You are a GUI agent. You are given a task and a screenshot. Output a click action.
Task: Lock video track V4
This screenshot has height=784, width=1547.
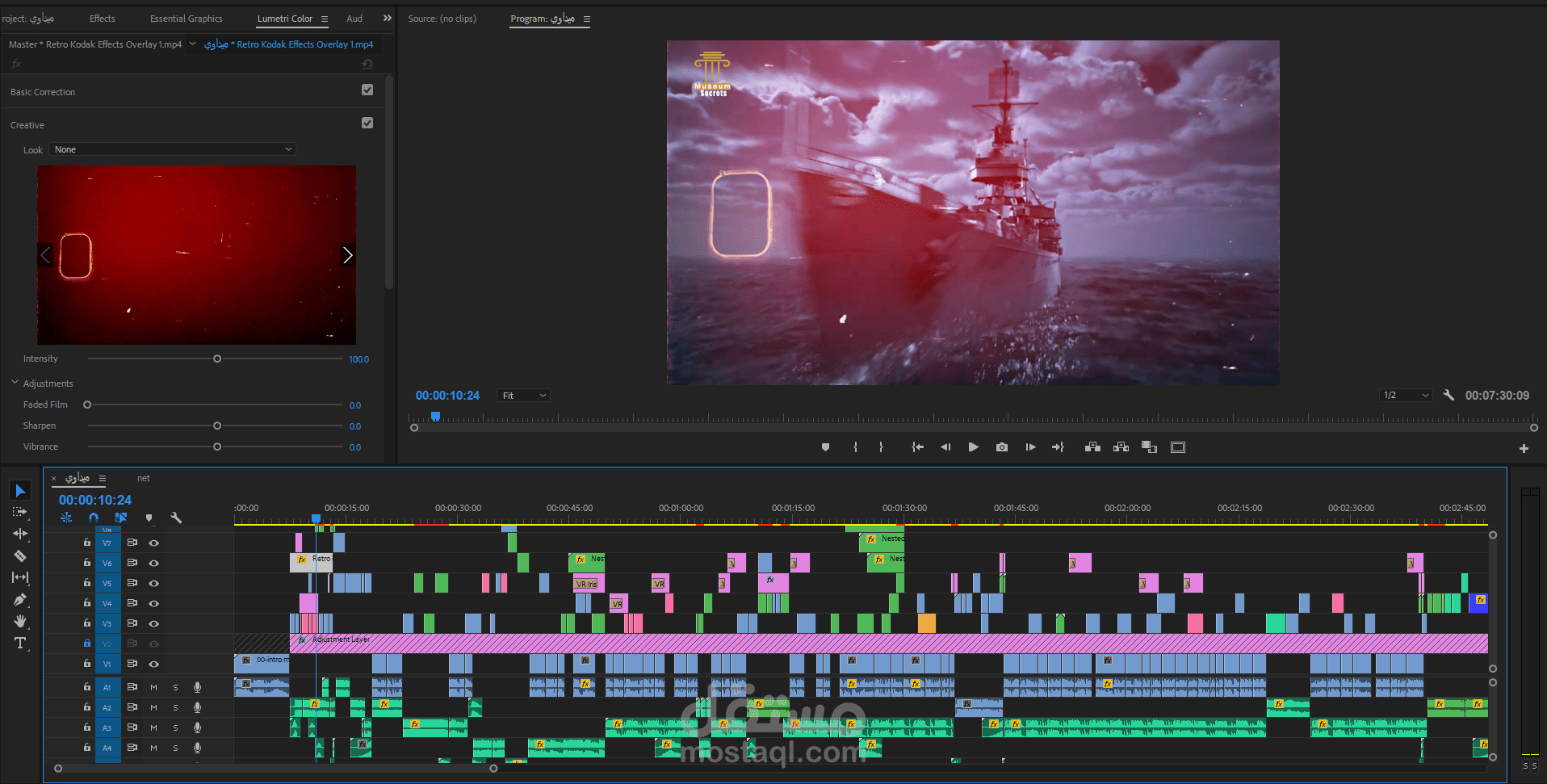(x=86, y=602)
